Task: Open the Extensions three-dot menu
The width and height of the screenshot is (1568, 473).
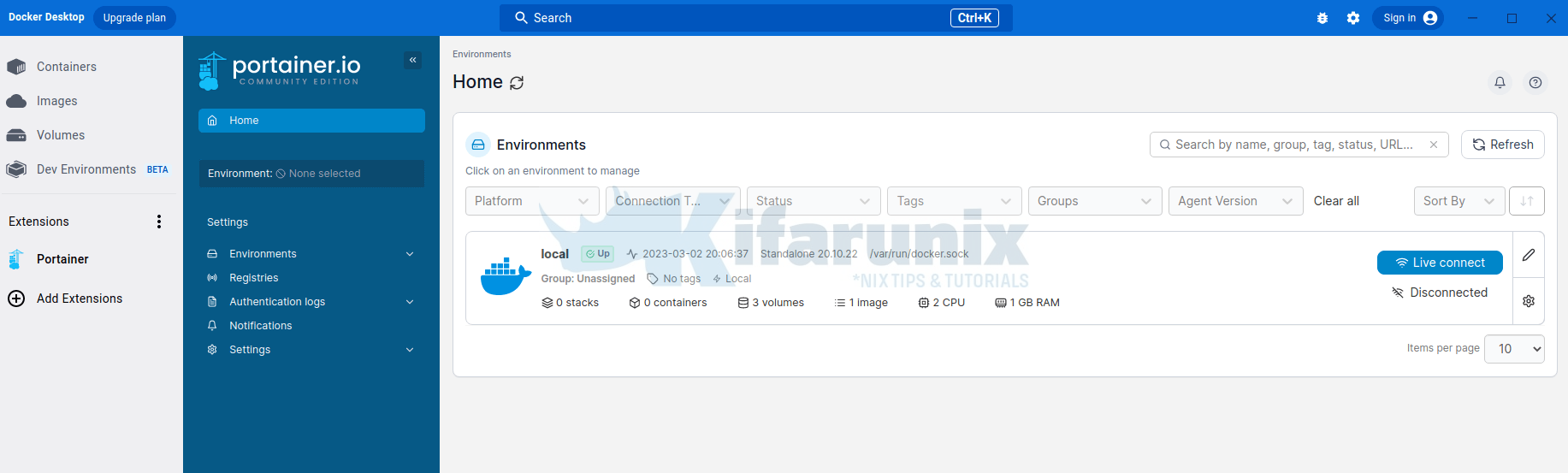Action: click(x=159, y=222)
